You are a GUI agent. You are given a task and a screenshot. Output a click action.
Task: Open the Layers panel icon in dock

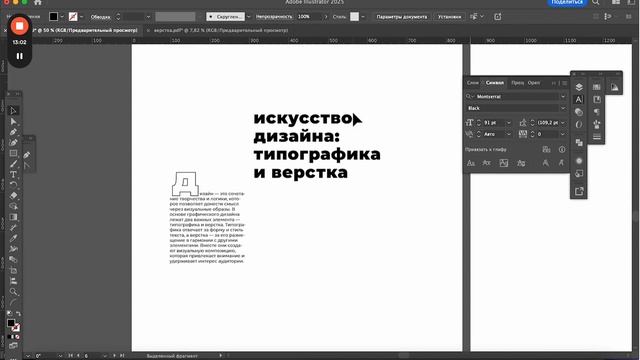[579, 87]
